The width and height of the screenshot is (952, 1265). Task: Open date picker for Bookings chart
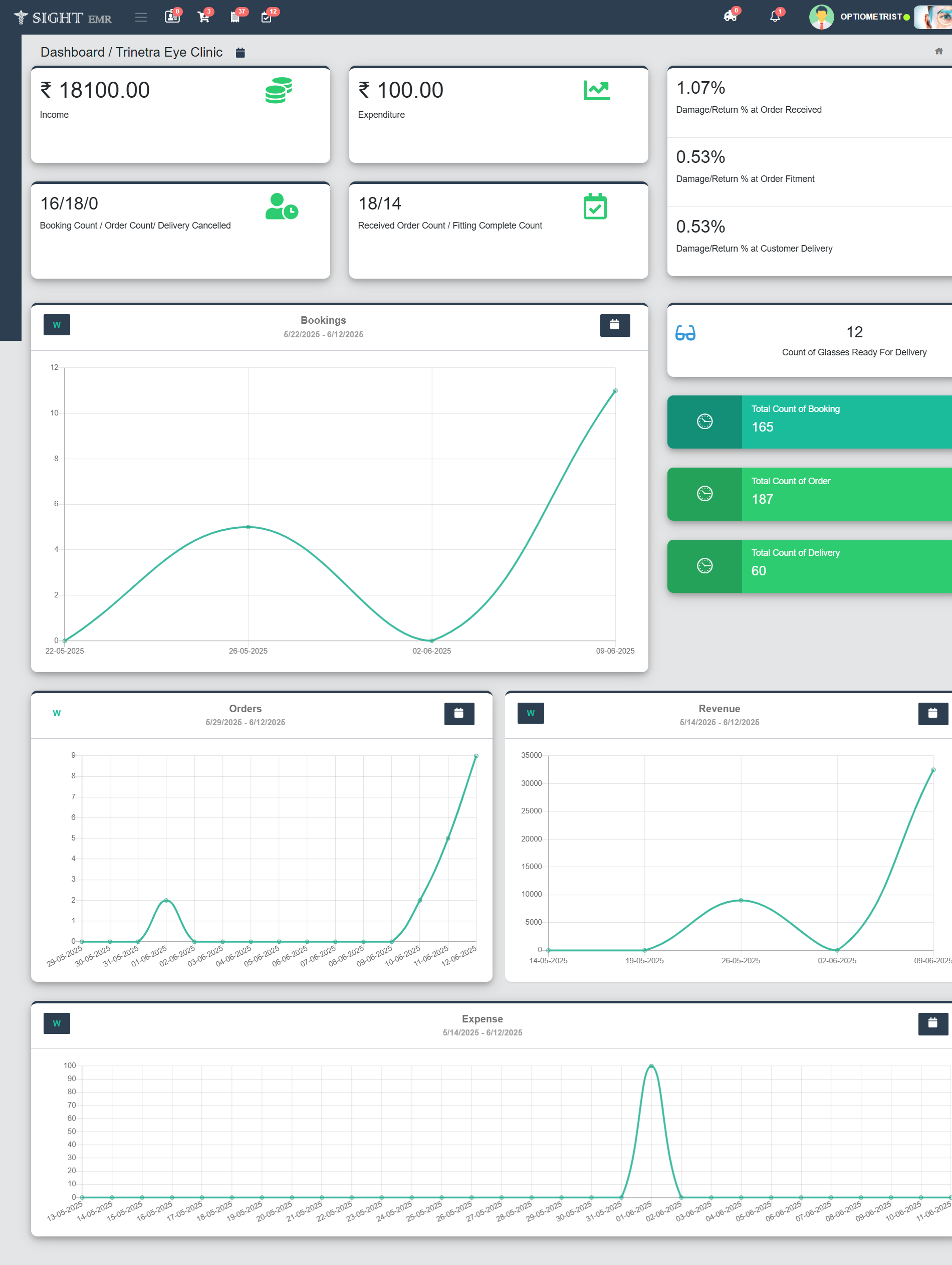615,325
